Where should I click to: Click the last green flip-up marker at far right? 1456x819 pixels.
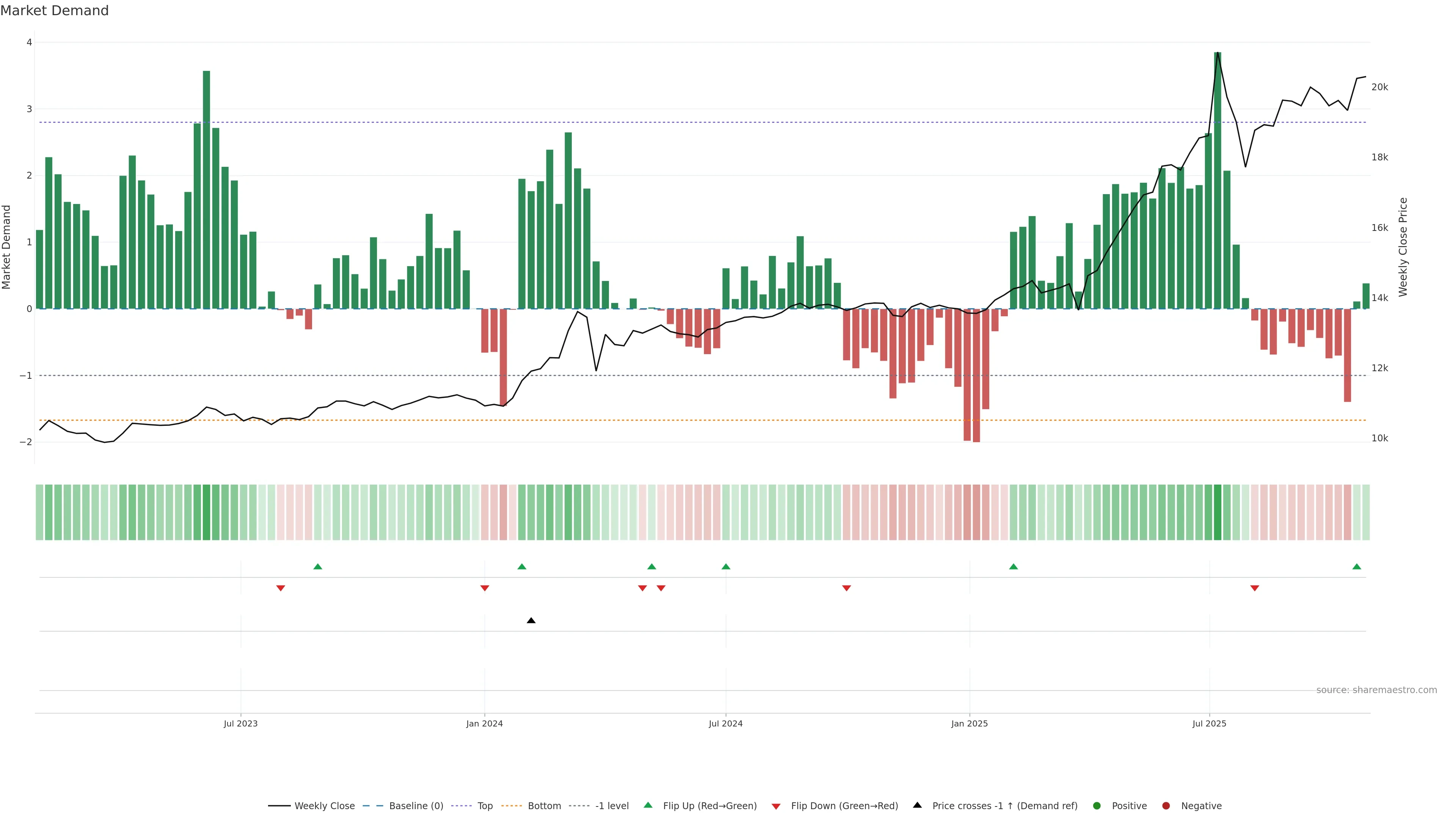[x=1357, y=566]
